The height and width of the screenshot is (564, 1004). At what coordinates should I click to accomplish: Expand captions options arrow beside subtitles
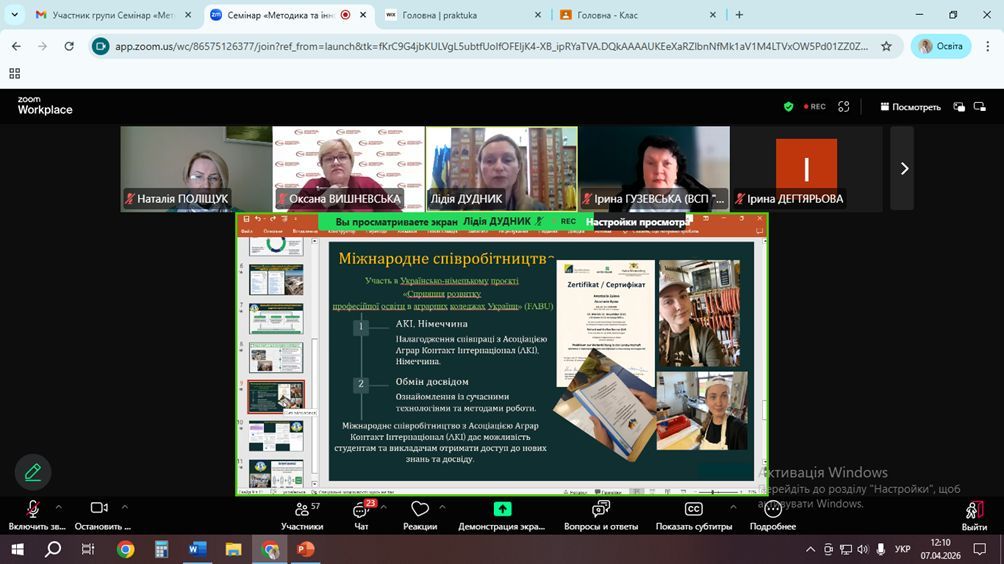click(x=733, y=507)
